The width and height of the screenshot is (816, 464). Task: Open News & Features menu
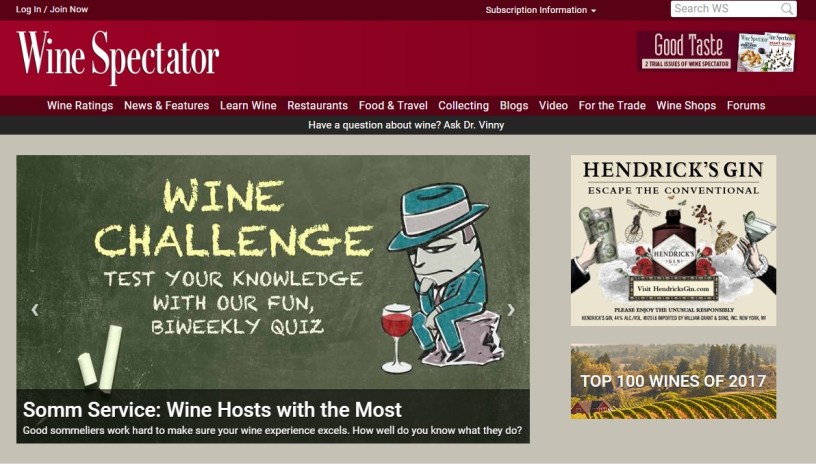[x=167, y=106]
